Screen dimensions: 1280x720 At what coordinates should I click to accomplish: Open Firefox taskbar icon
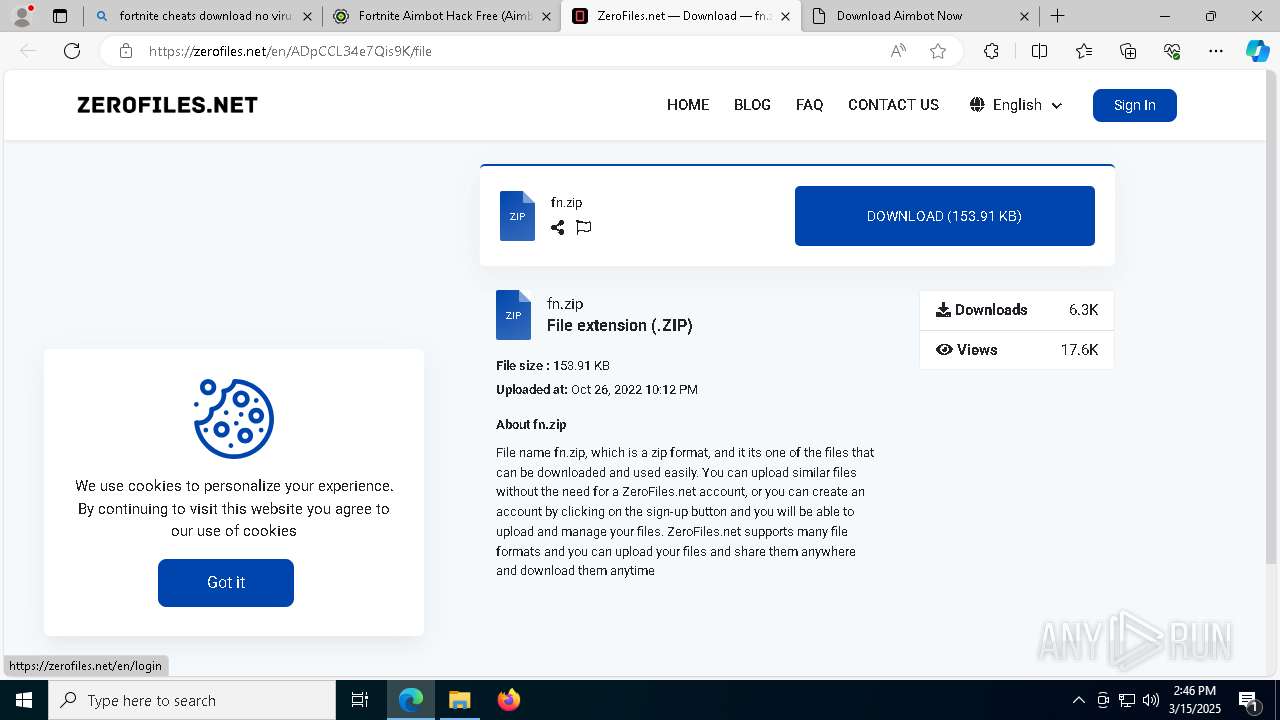[508, 700]
